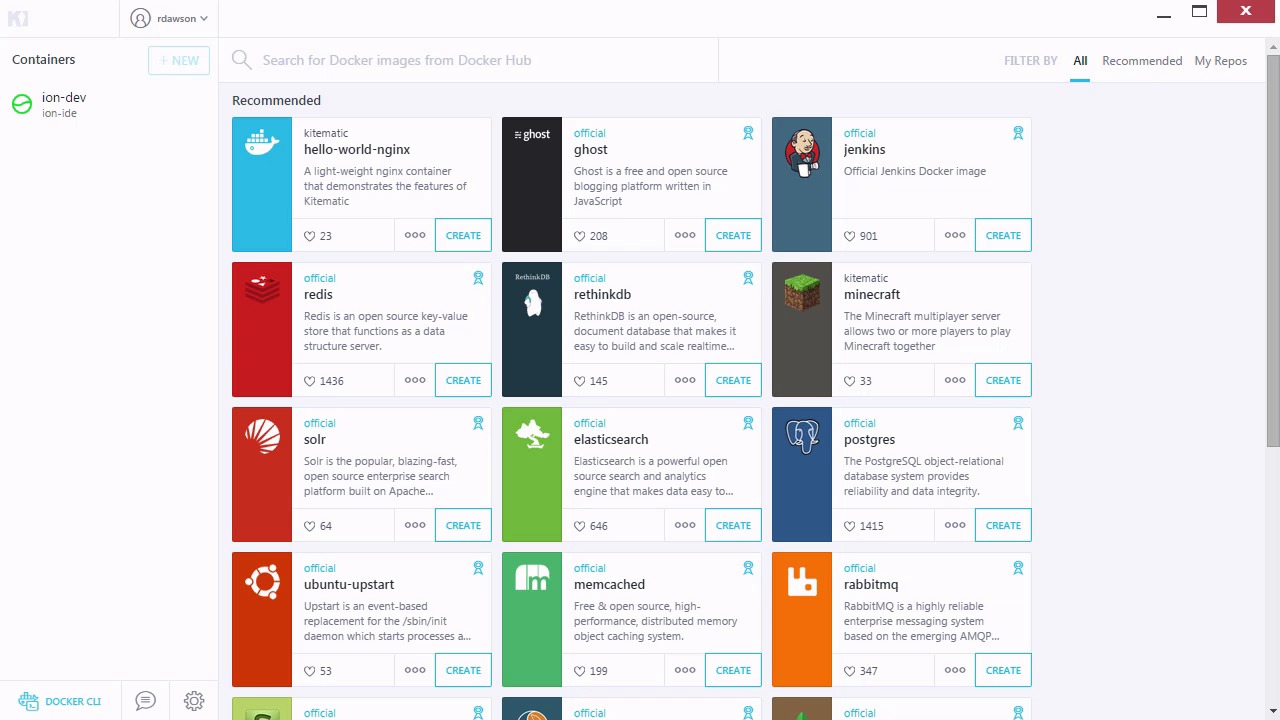Screen dimensions: 1280x720
Task: Create a hello-world-nginx container
Action: (x=463, y=235)
